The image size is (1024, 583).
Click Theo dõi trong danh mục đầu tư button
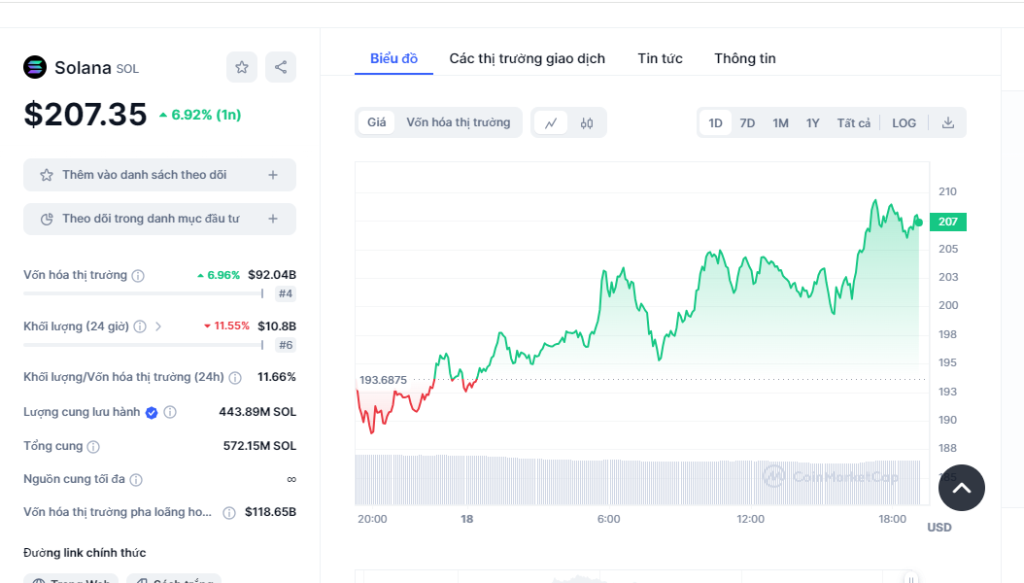pyautogui.click(x=159, y=219)
